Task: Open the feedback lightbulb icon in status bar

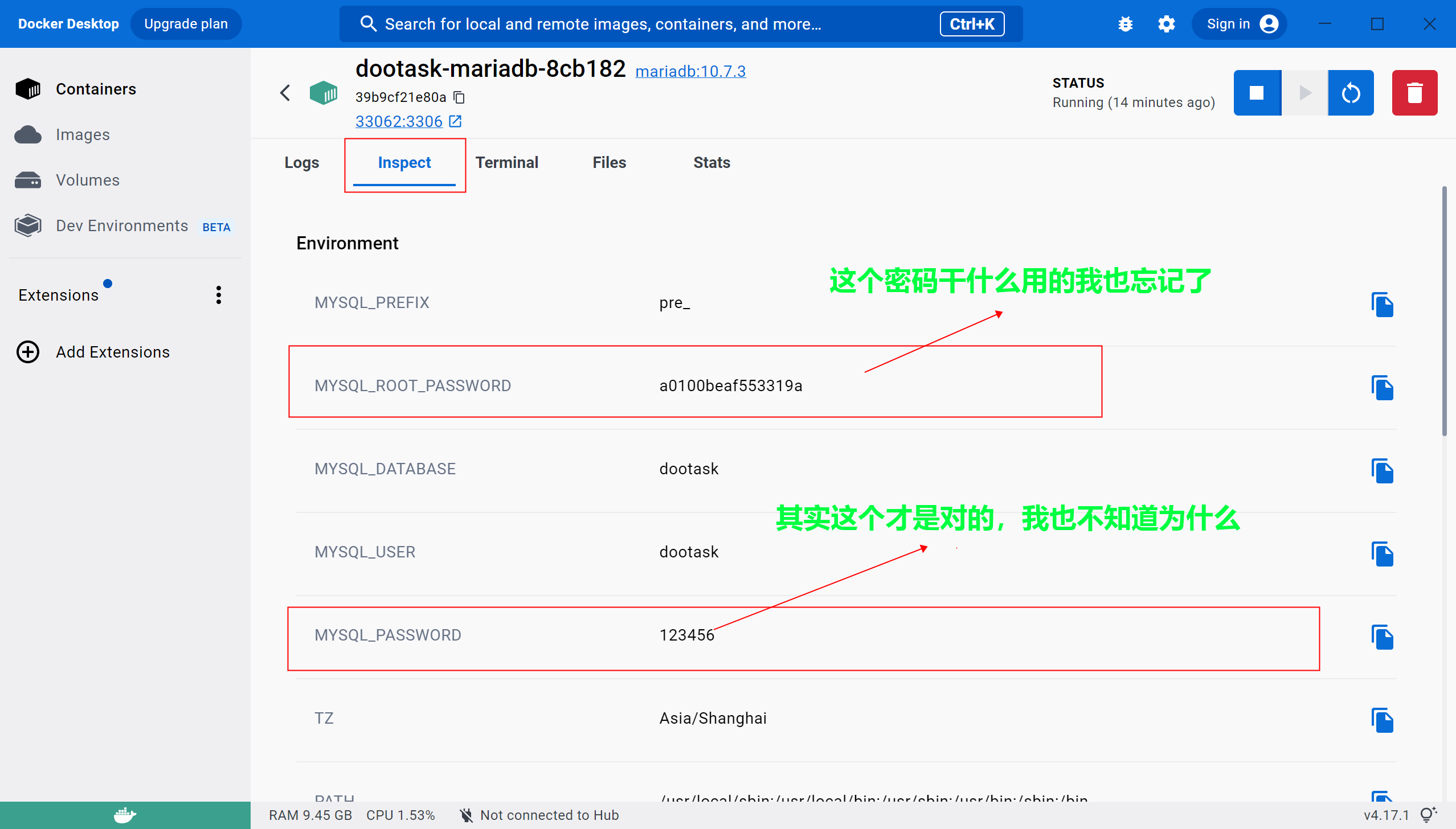Action: (x=1429, y=815)
